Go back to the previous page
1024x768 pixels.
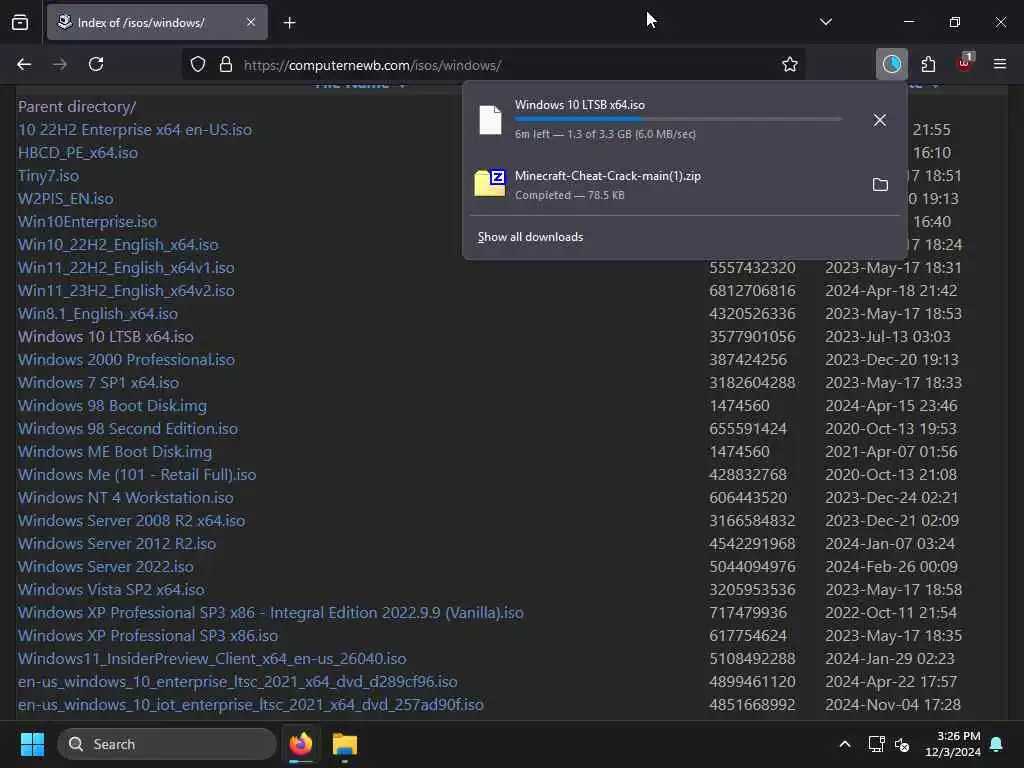pos(24,65)
